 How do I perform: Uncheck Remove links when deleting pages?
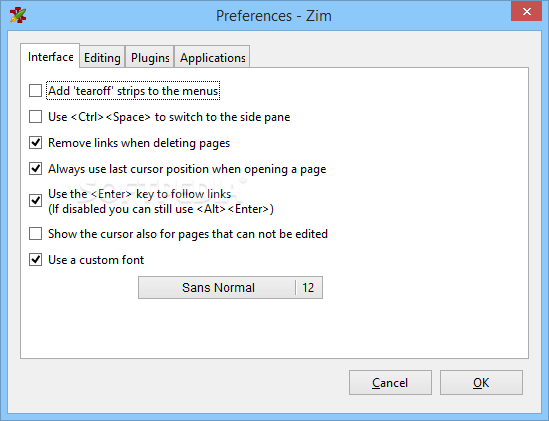pyautogui.click(x=35, y=143)
